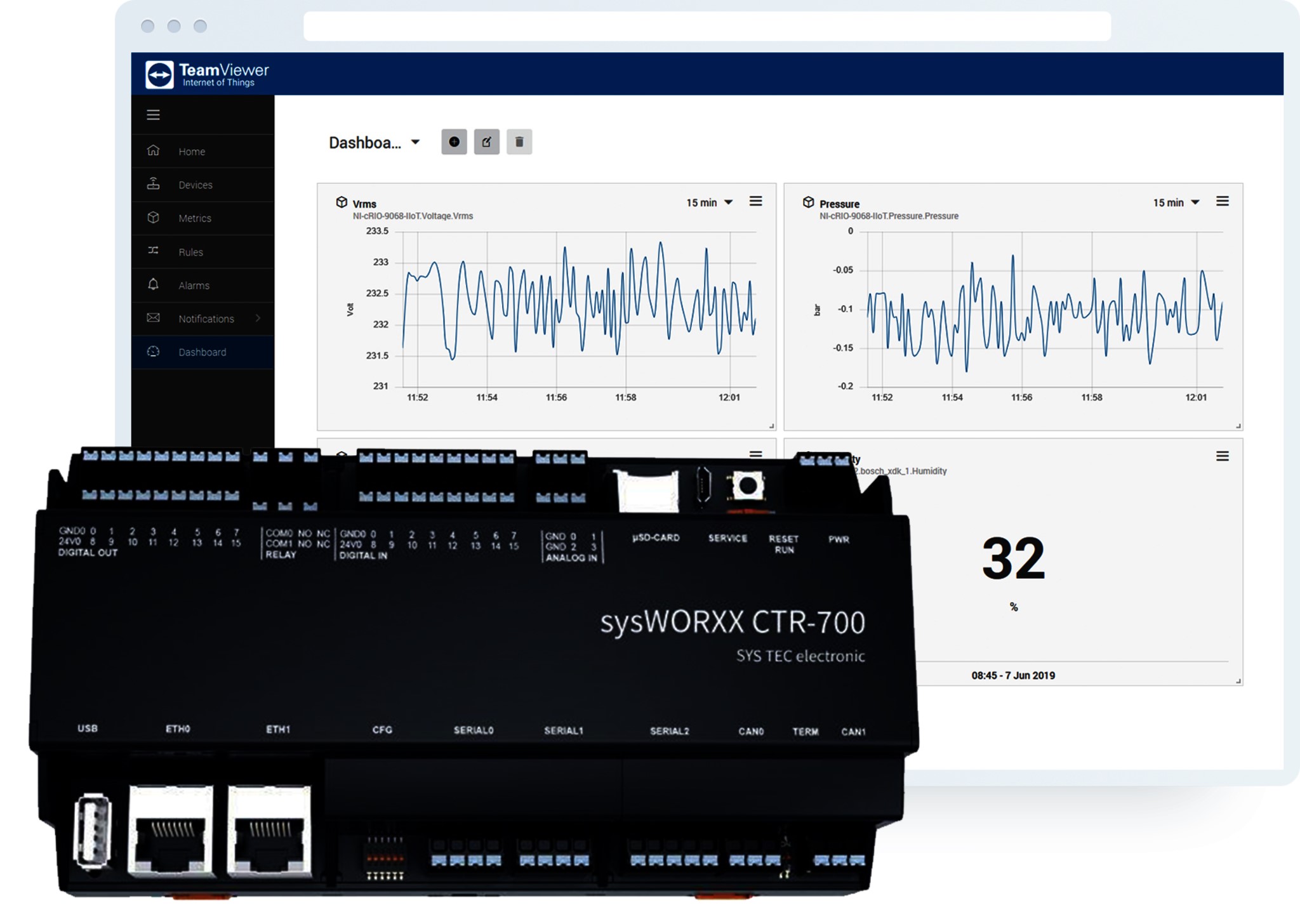This screenshot has height=924, width=1300.
Task: Open the Pressure widget options menu
Action: 1223,201
